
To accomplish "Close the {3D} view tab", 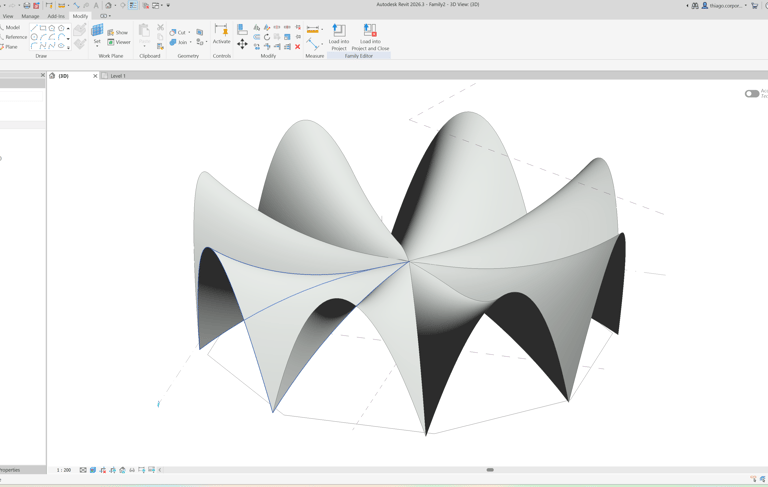I will pos(95,76).
